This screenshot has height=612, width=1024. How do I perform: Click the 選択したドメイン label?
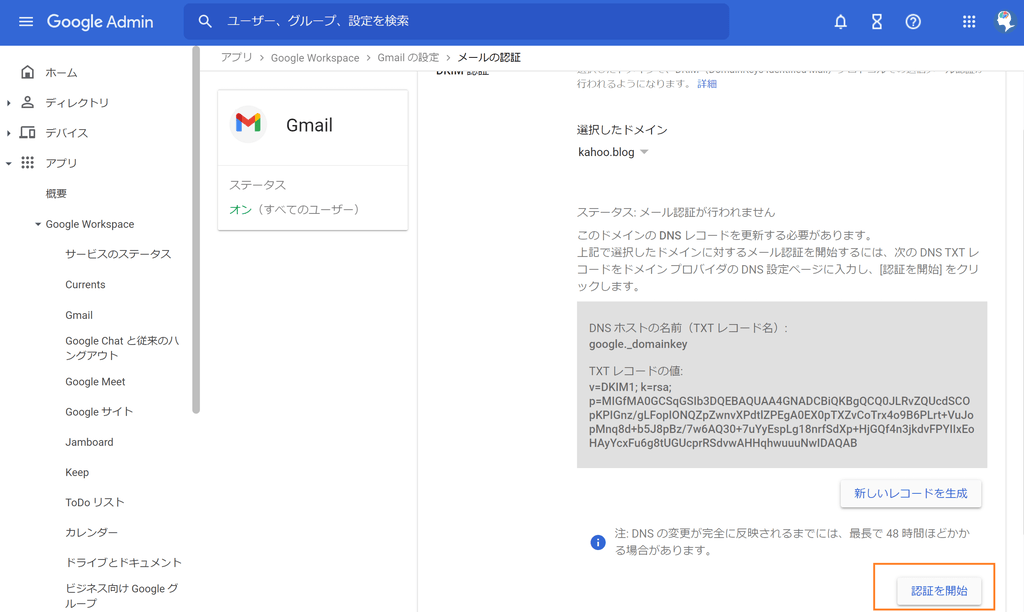[x=622, y=130]
